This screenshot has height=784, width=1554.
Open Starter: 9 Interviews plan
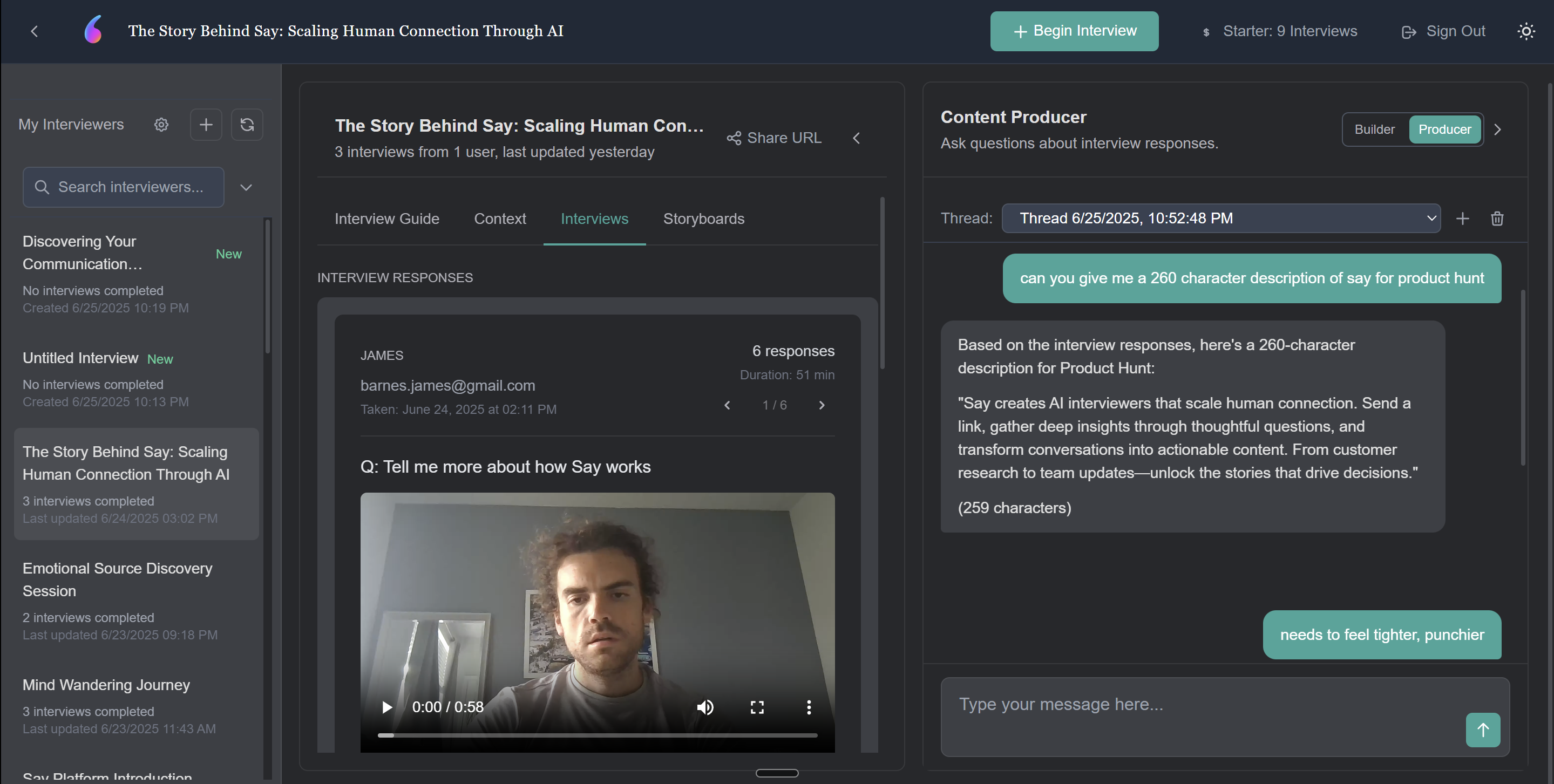coord(1279,31)
